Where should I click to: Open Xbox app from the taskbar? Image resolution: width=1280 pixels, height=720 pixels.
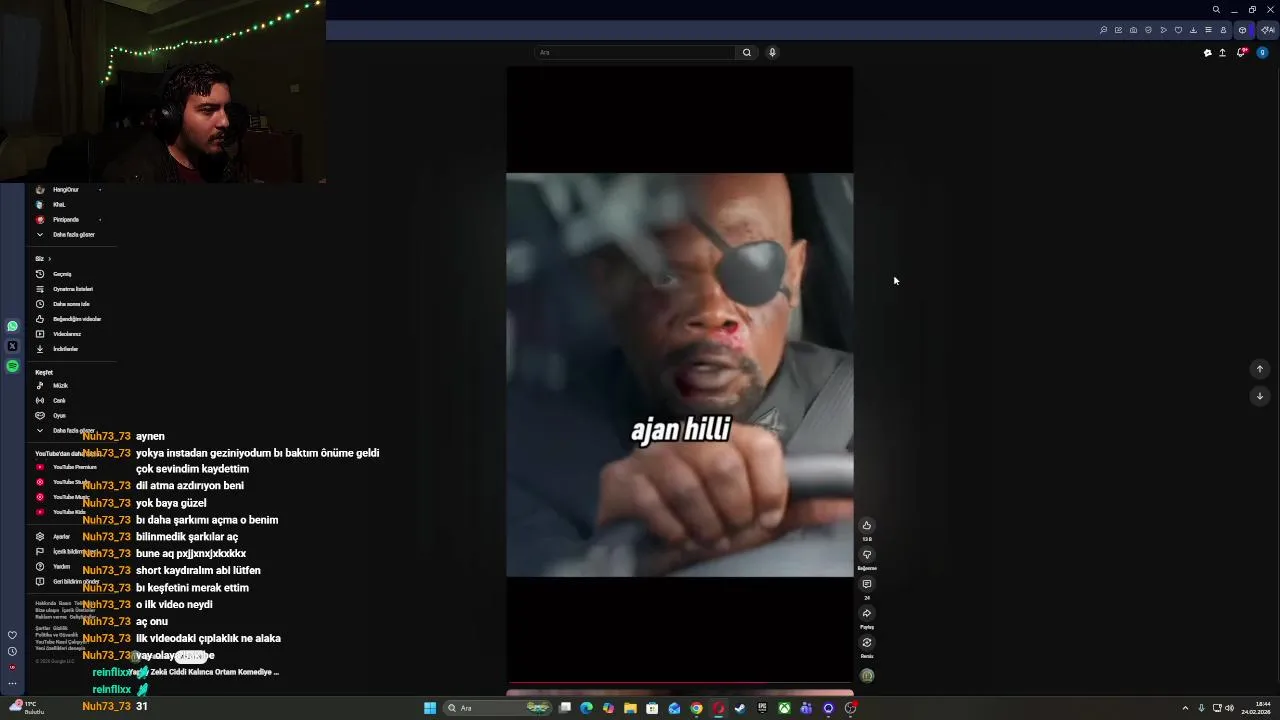pyautogui.click(x=784, y=708)
